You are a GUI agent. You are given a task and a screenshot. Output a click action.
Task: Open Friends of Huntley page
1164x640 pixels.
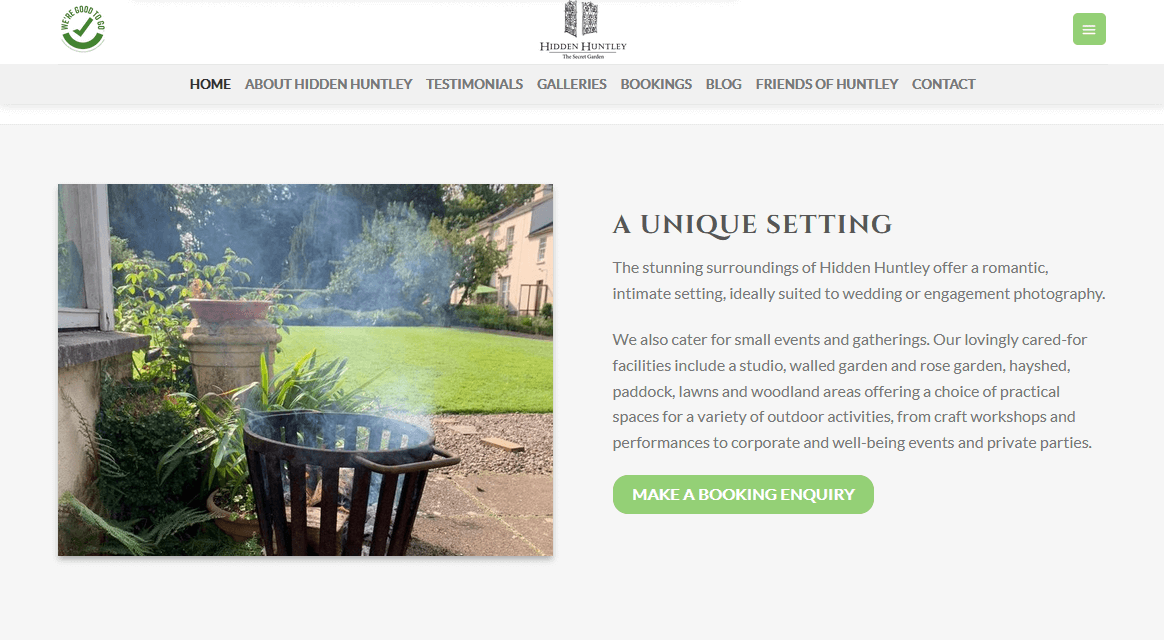pos(827,84)
